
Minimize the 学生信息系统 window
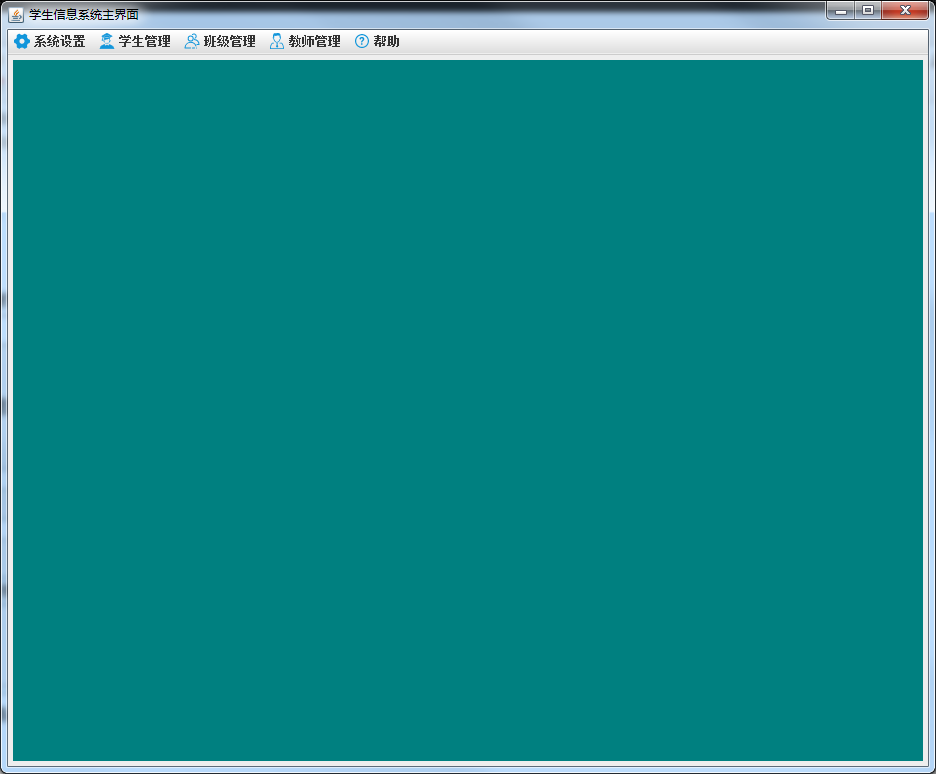pyautogui.click(x=841, y=10)
